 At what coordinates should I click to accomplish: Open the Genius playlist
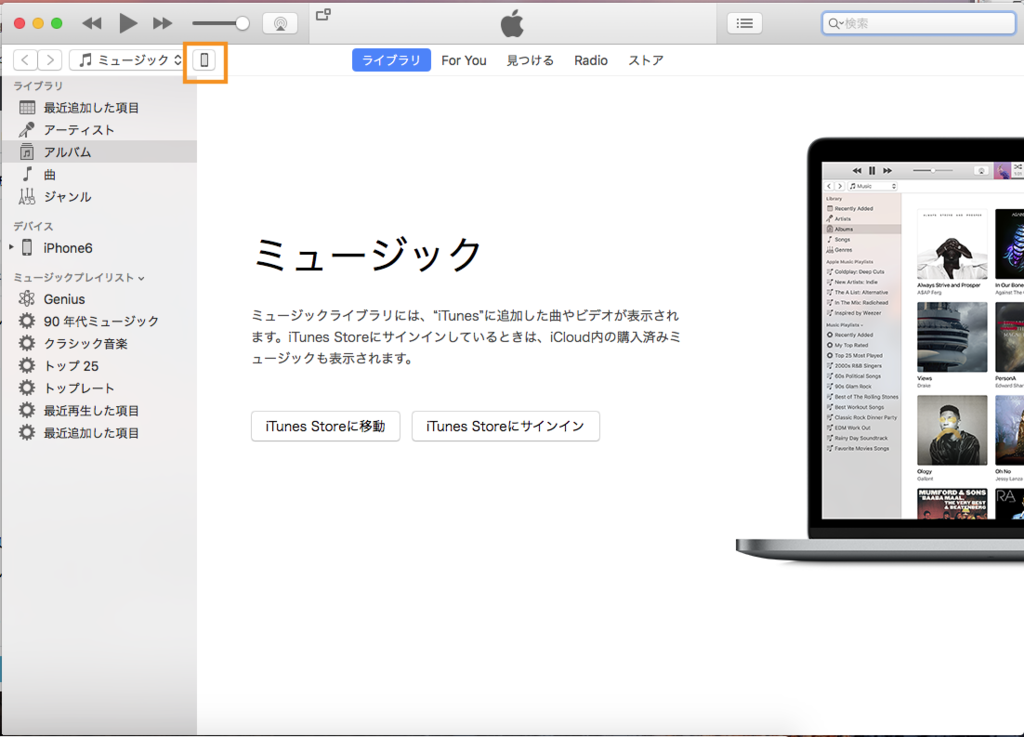pos(99,299)
